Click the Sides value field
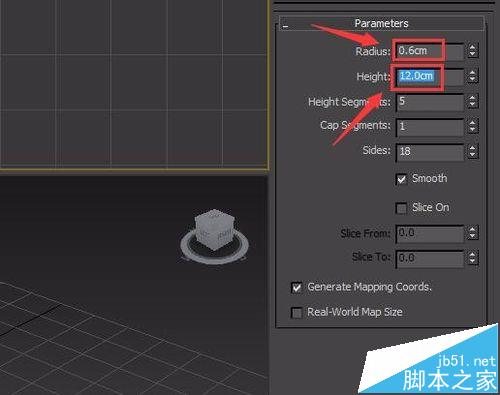 [430, 152]
